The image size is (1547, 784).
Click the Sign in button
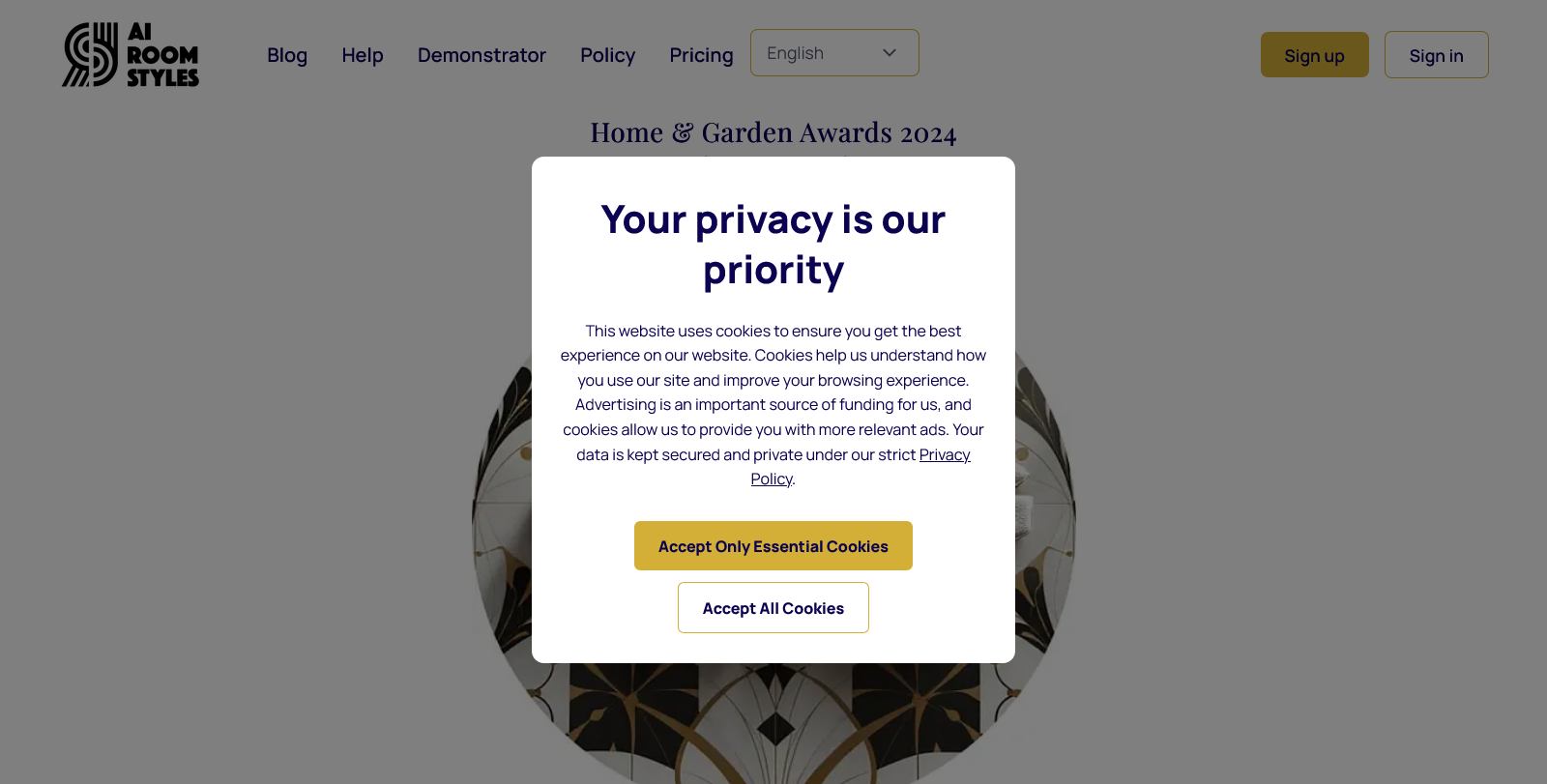click(1436, 55)
